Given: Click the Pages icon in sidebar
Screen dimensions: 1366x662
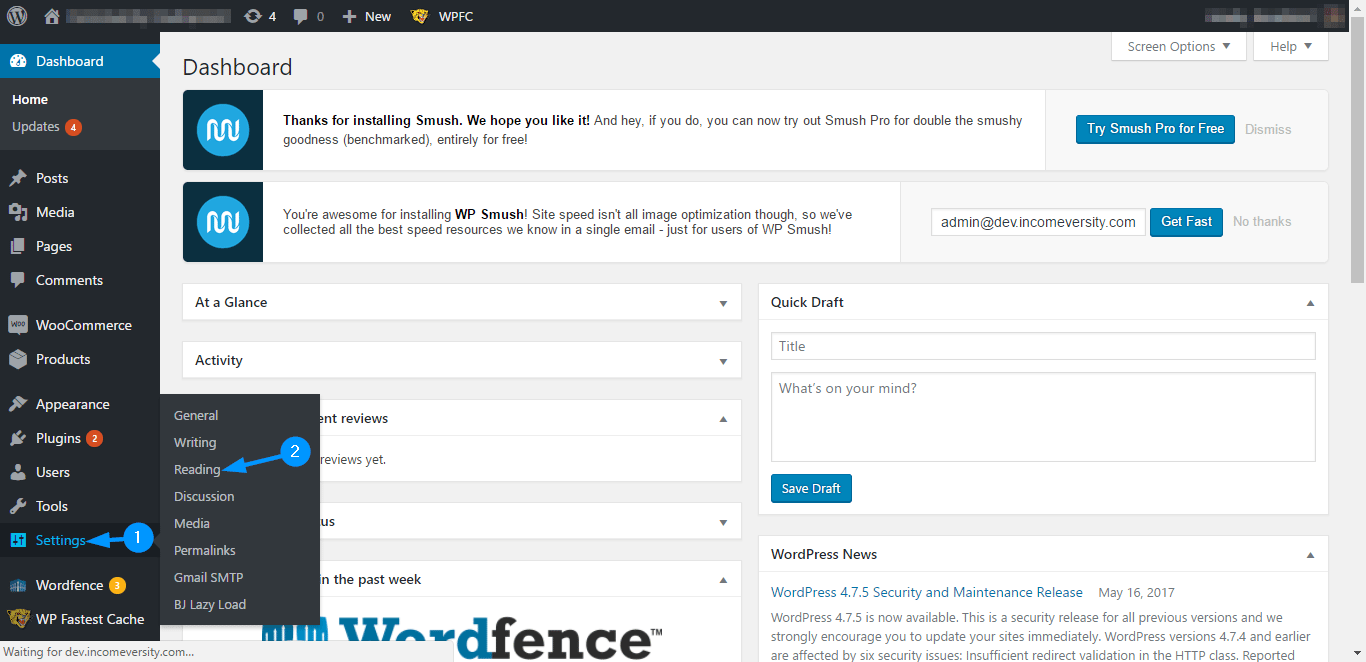Looking at the screenshot, I should [18, 246].
